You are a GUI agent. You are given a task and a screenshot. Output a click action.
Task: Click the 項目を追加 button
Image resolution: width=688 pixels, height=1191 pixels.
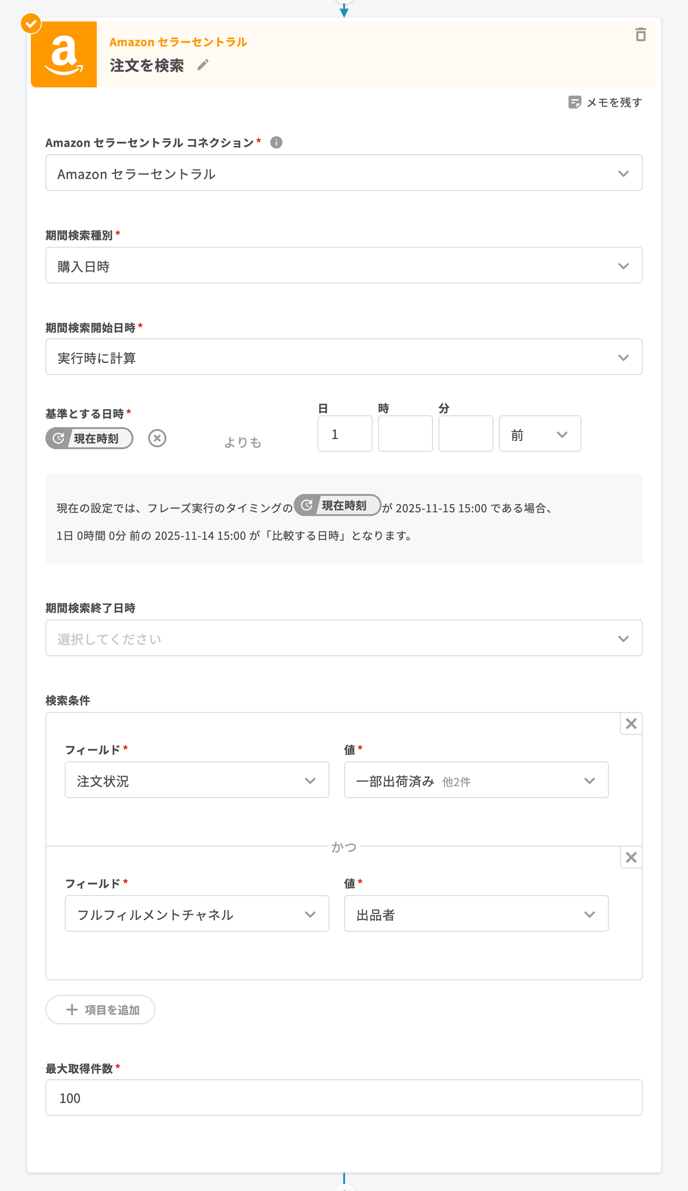(100, 1010)
